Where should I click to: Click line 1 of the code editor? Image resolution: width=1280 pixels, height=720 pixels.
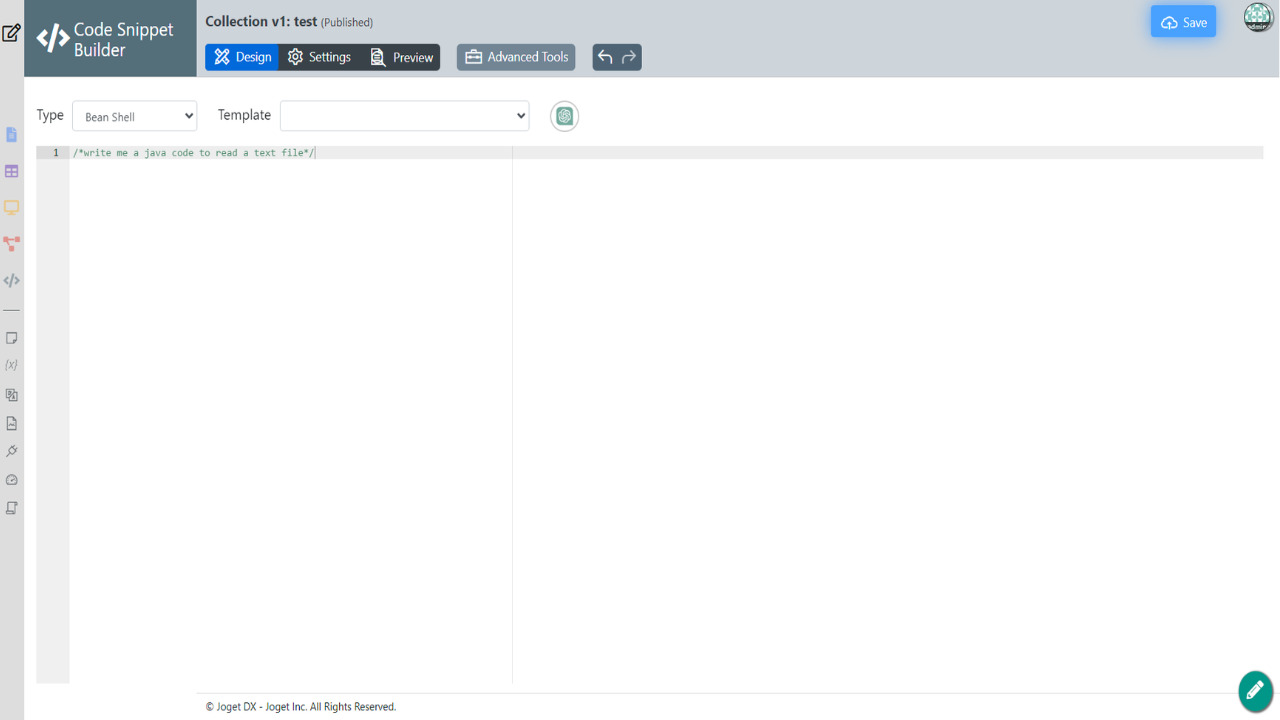click(666, 153)
